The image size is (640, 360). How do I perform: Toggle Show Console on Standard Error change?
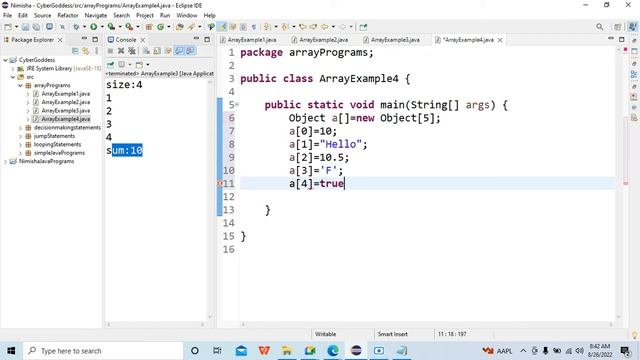pos(191,51)
